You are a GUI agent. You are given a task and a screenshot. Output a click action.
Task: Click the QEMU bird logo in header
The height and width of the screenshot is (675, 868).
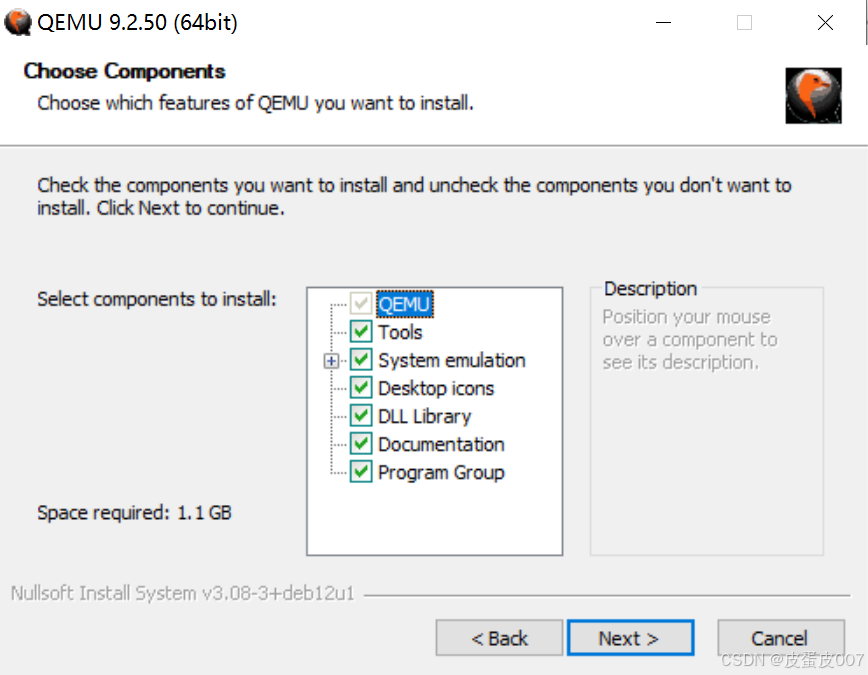click(x=813, y=95)
